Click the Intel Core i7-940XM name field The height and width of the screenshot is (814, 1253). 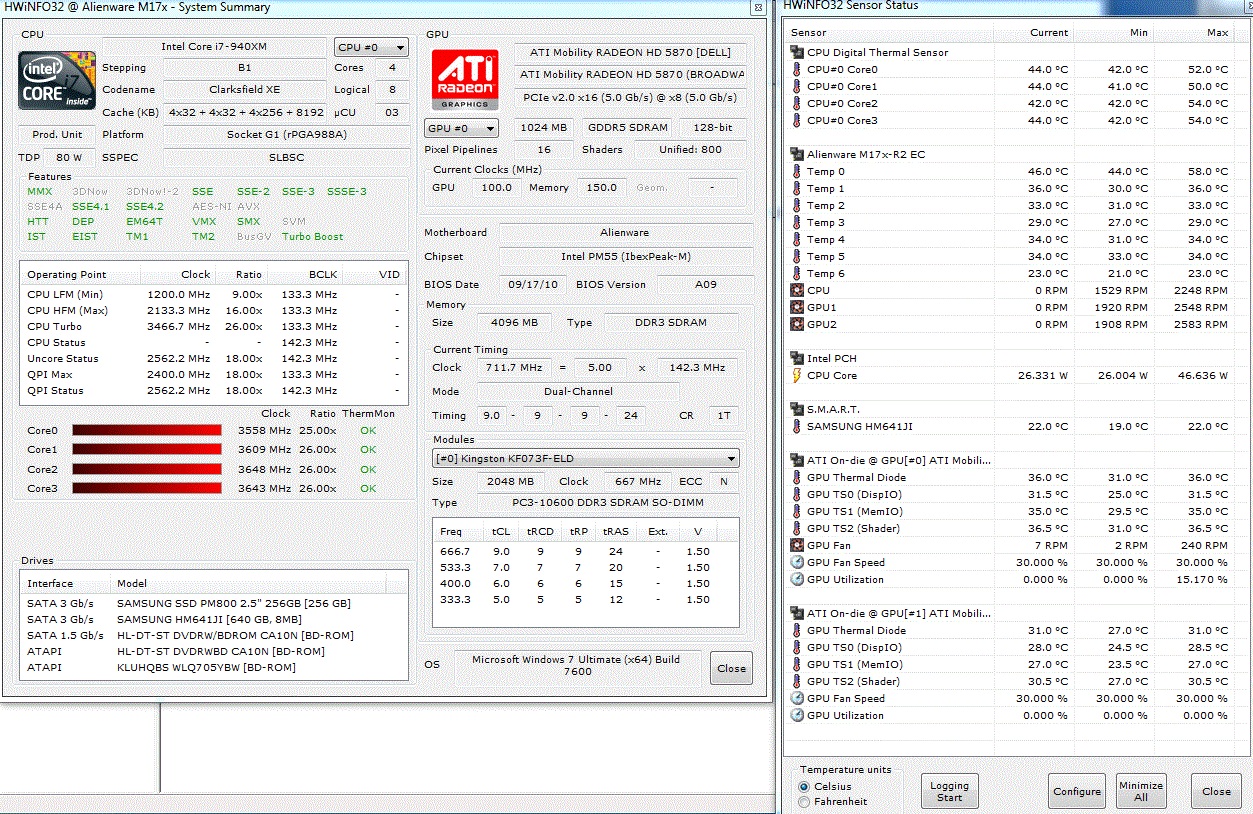pyautogui.click(x=214, y=47)
